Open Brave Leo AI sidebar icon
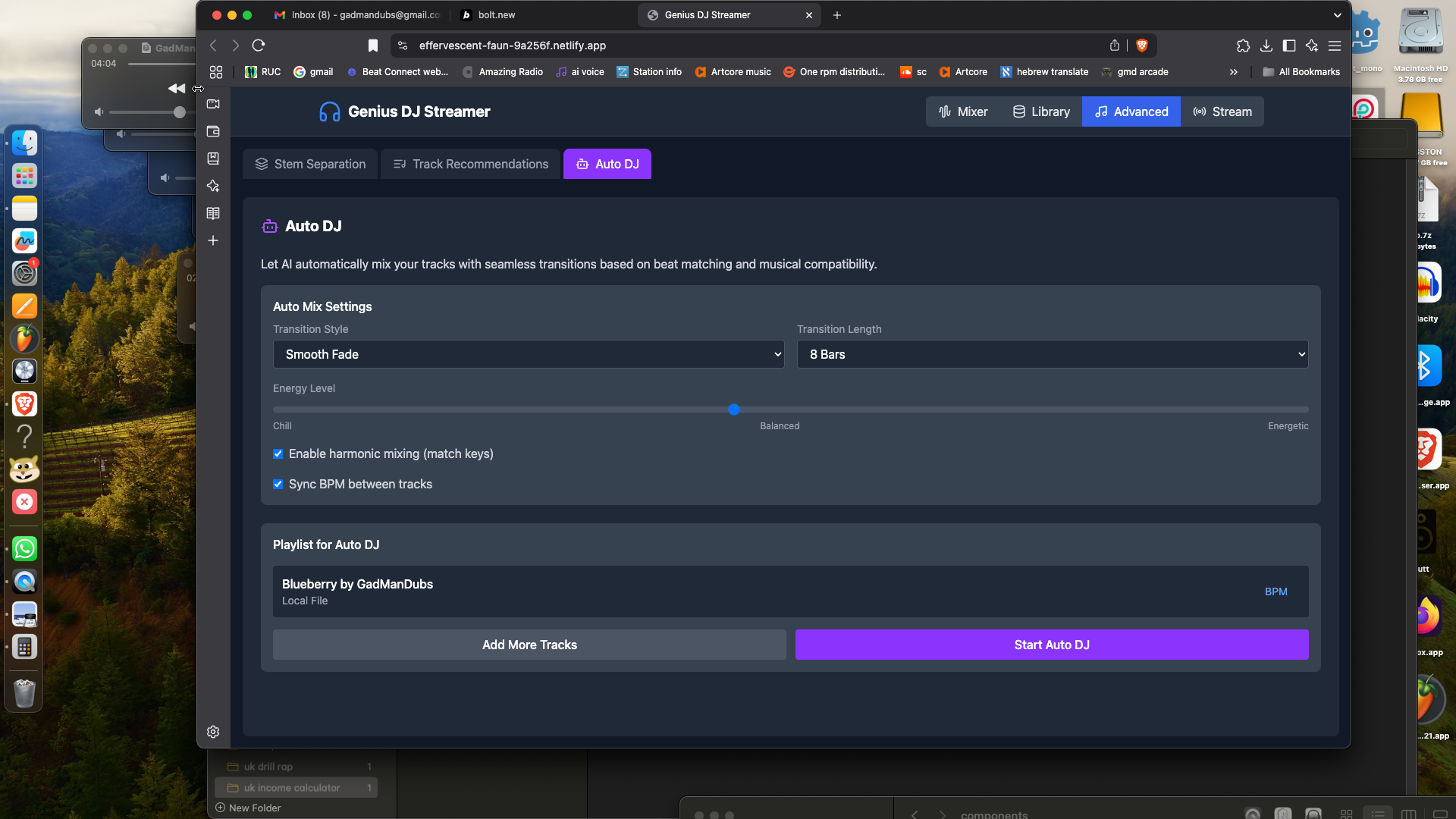The width and height of the screenshot is (1456, 819). click(x=213, y=186)
